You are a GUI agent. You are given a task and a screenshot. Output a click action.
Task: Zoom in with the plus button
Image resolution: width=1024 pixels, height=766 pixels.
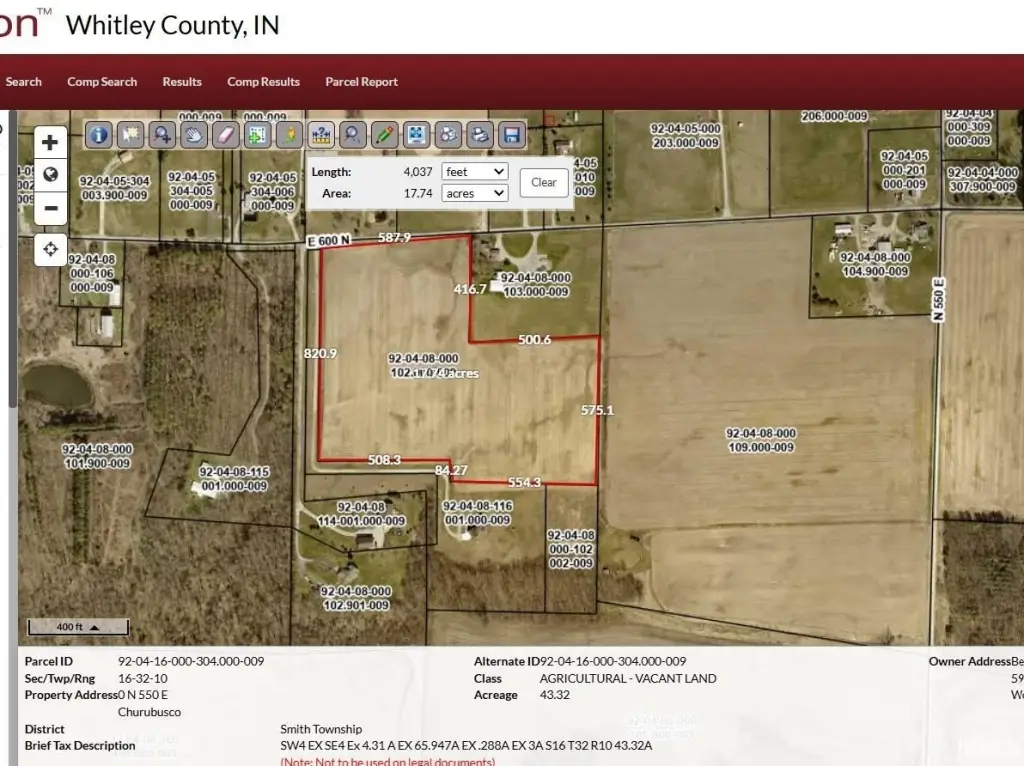coord(51,142)
